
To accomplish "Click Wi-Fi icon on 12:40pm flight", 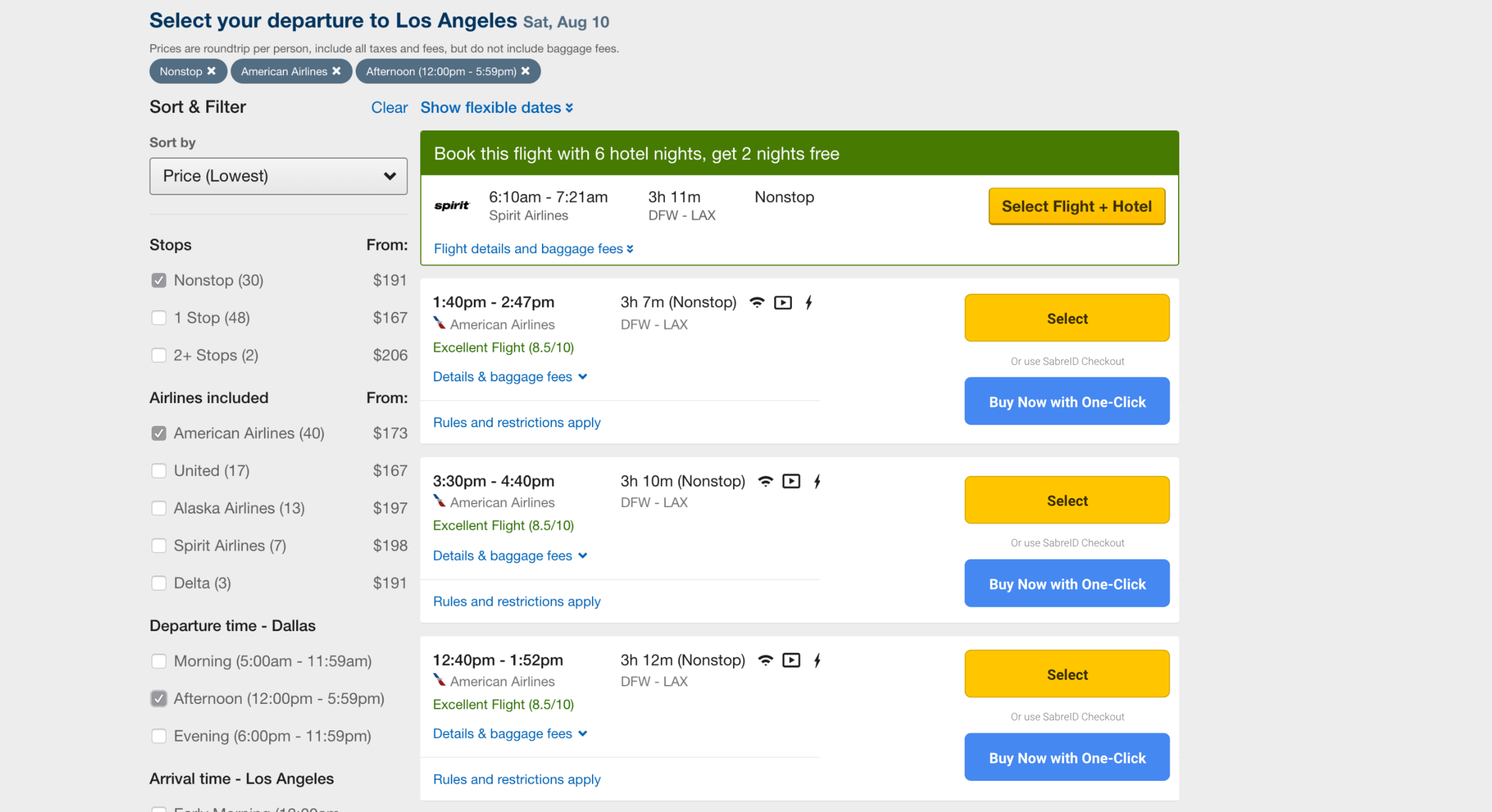I will [x=765, y=660].
